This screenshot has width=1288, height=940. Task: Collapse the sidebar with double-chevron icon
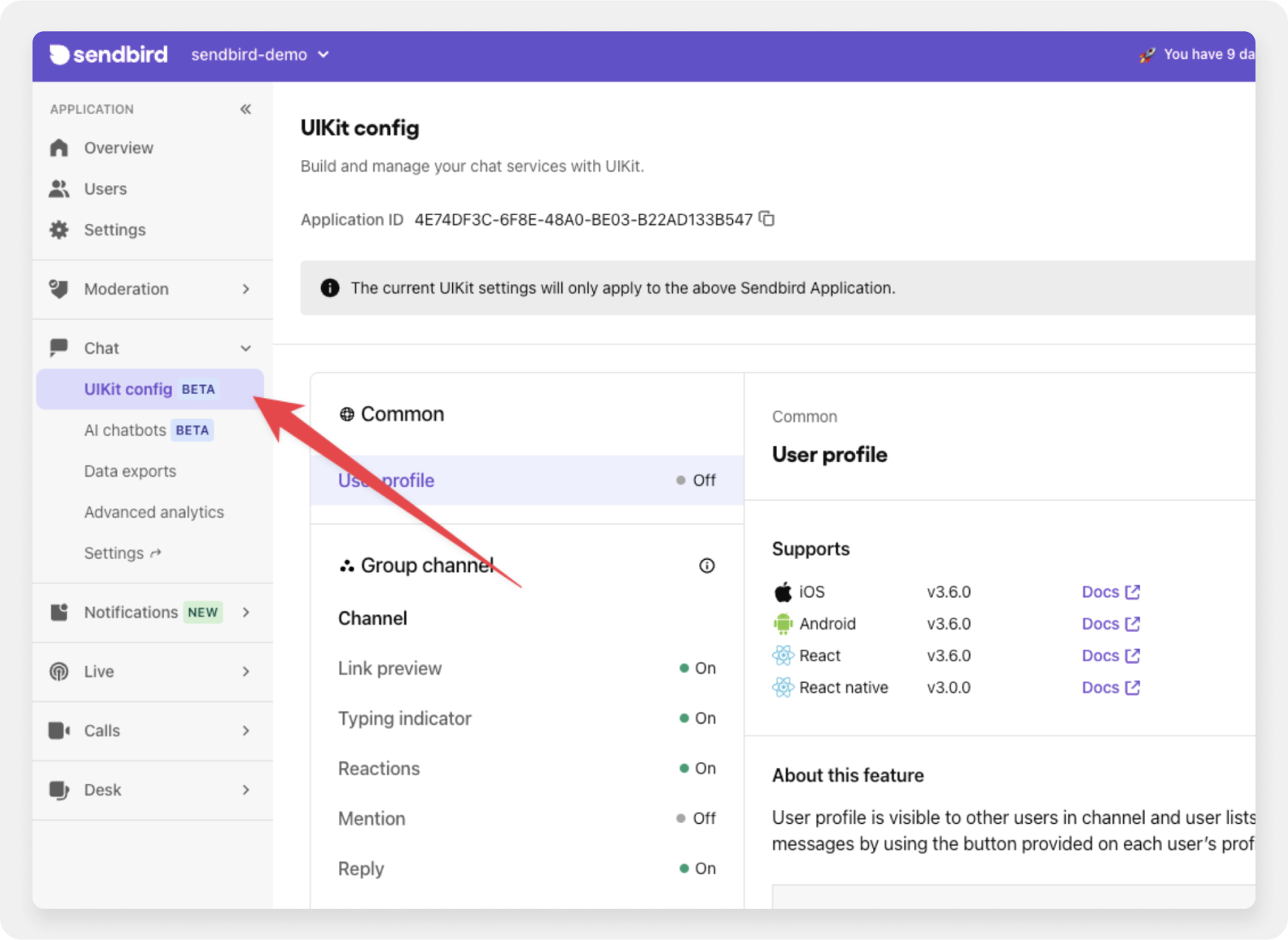click(x=245, y=109)
